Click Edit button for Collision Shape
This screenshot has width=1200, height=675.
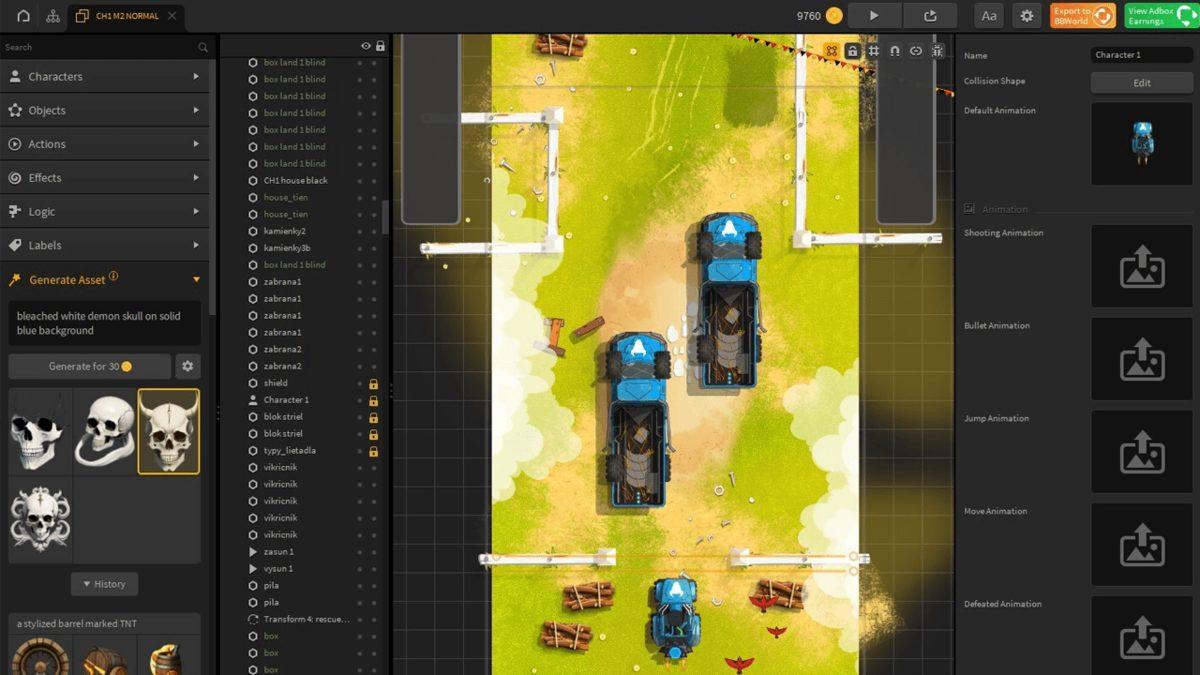[x=1141, y=83]
